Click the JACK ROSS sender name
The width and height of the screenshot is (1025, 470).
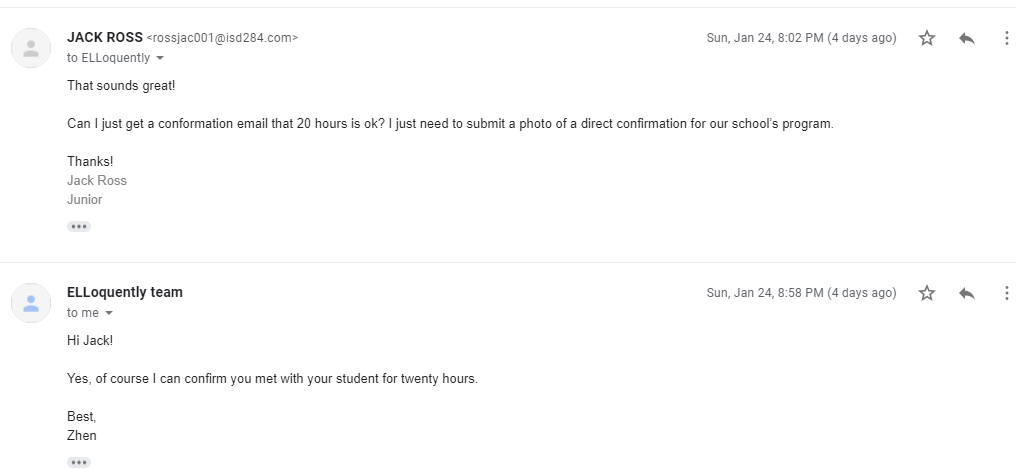[104, 38]
